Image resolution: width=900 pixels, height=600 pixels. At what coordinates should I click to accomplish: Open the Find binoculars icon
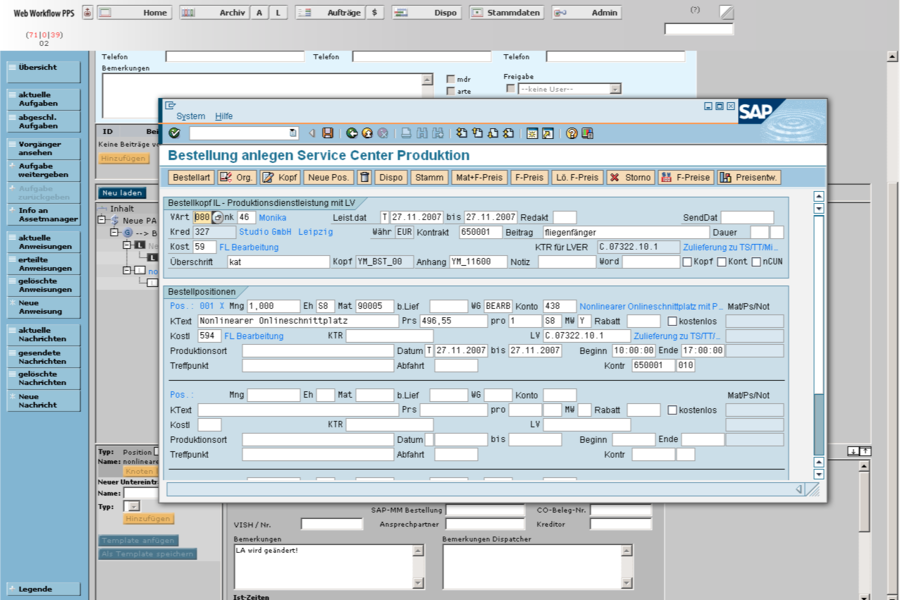point(420,133)
